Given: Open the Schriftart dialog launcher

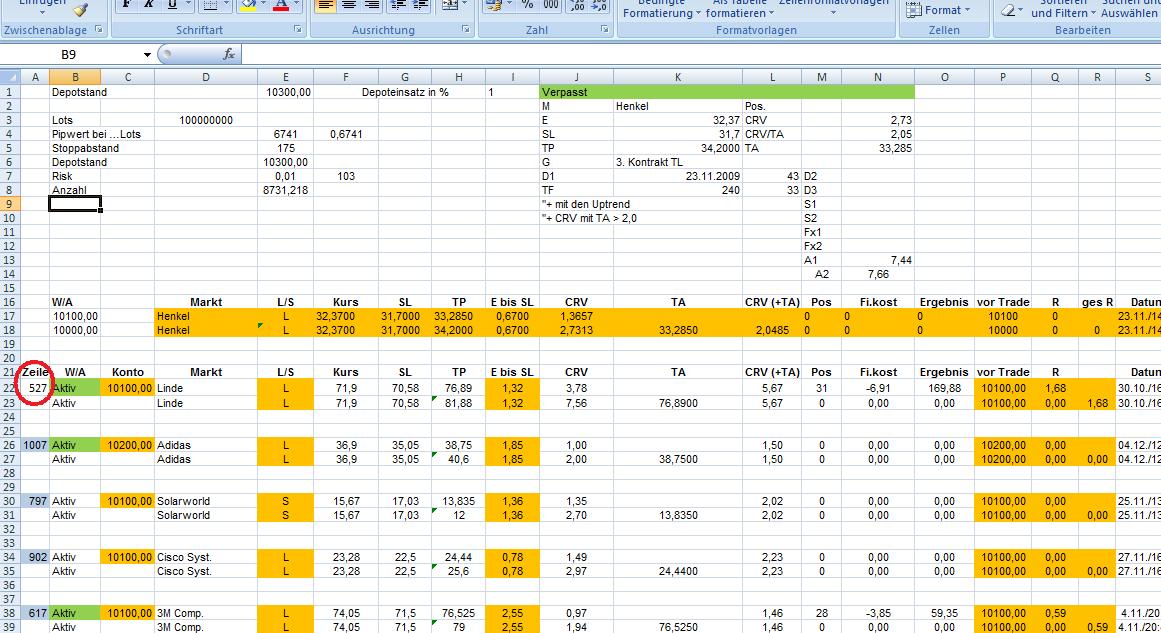Looking at the screenshot, I should pos(297,31).
